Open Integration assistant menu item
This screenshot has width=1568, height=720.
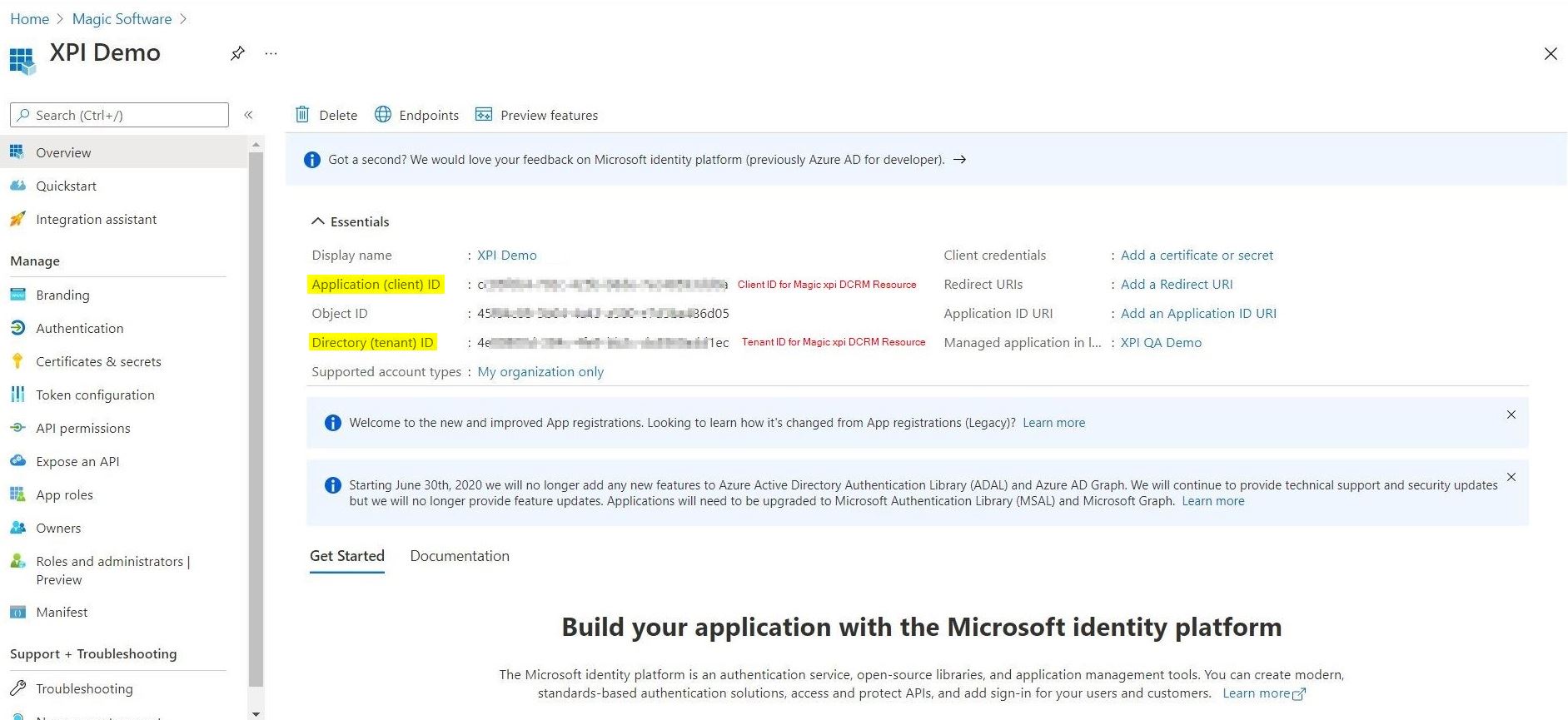(124, 219)
